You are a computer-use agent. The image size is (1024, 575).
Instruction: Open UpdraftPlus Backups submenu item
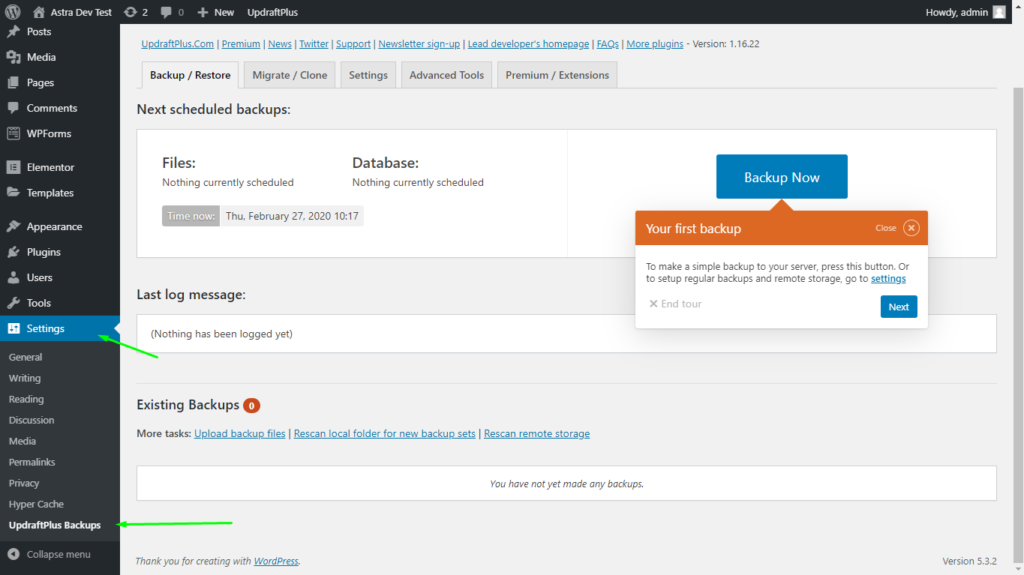tap(55, 525)
